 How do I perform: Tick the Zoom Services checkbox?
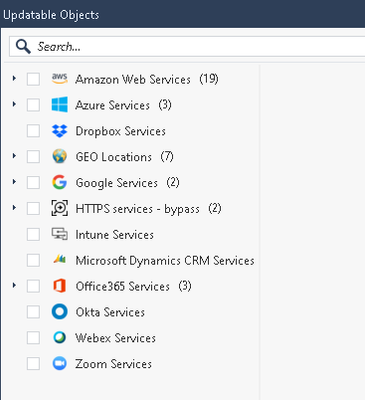[33, 364]
